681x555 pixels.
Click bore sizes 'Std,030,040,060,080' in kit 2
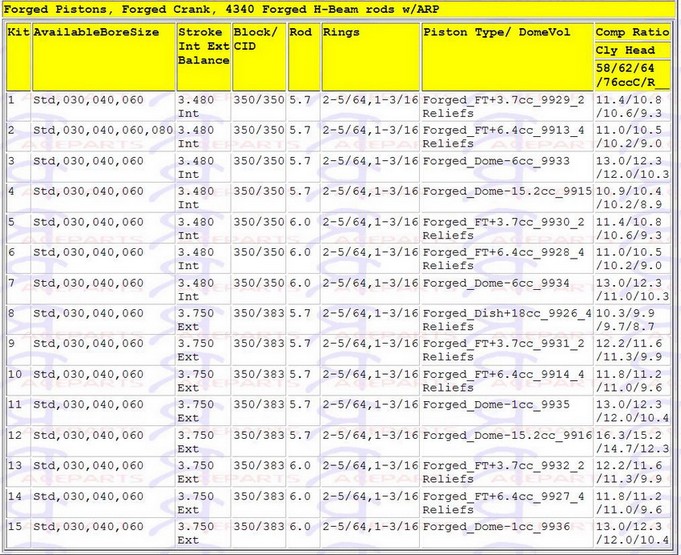[104, 137]
